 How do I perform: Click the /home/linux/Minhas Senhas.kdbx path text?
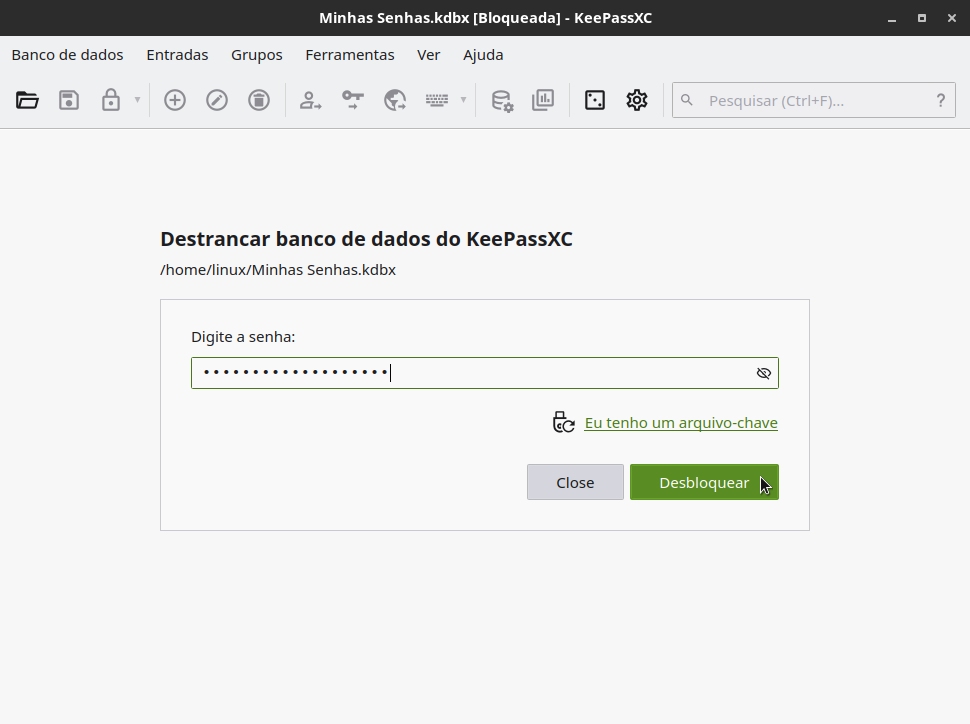pos(278,270)
